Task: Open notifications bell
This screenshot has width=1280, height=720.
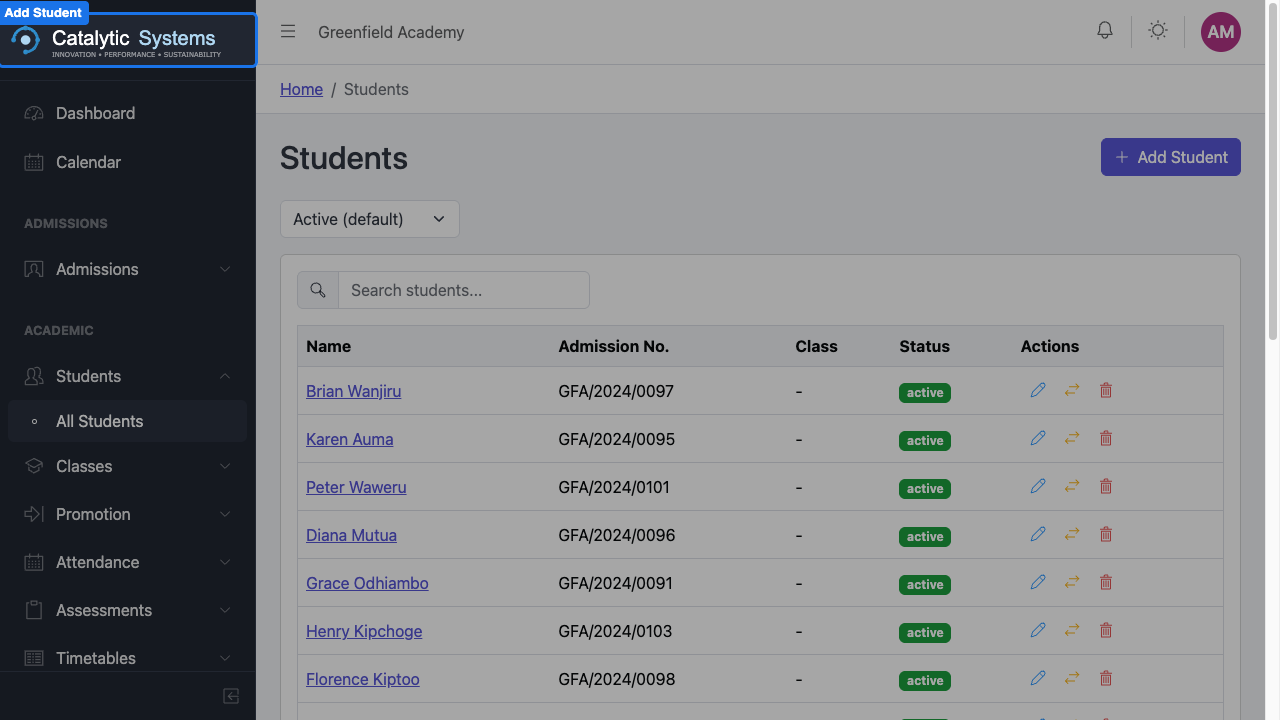Action: pyautogui.click(x=1105, y=31)
